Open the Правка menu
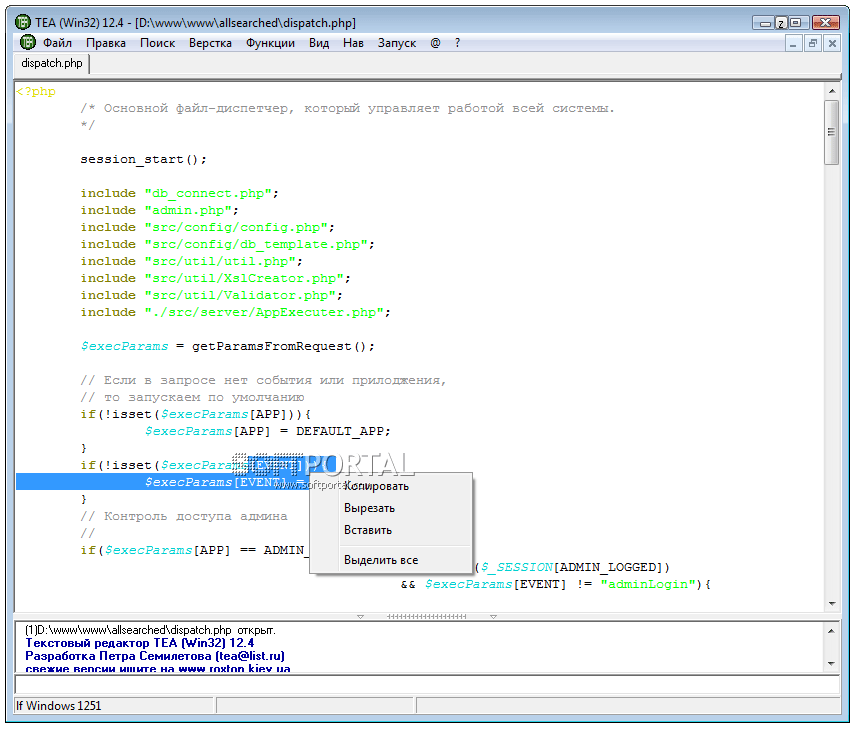856x732 pixels. [x=106, y=43]
